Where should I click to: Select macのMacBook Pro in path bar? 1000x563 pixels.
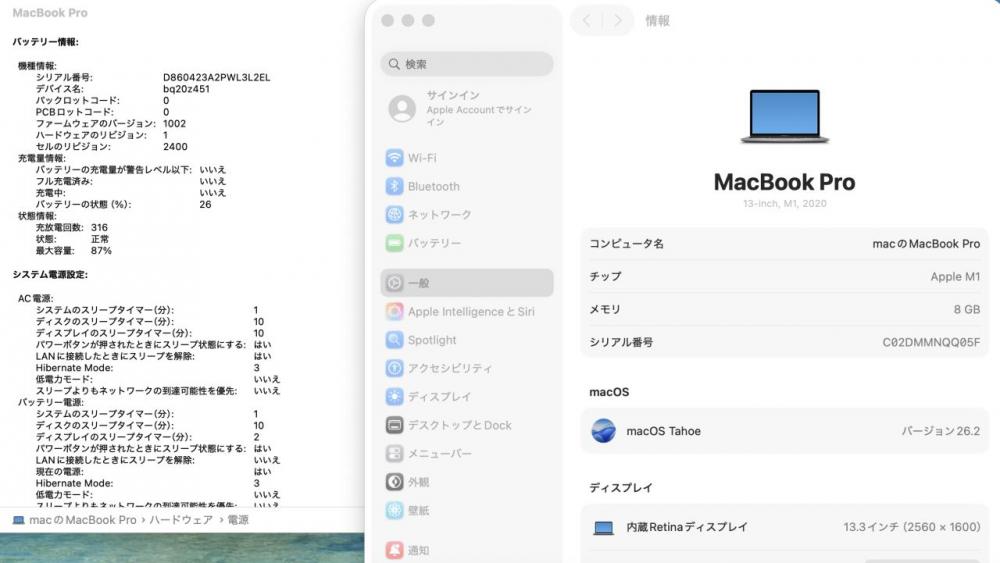83,520
